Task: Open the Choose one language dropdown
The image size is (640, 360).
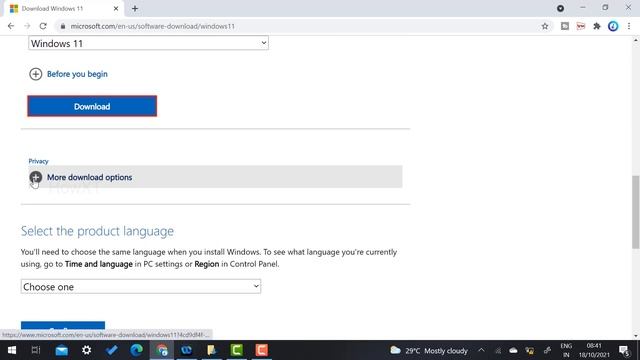Action: [x=141, y=287]
